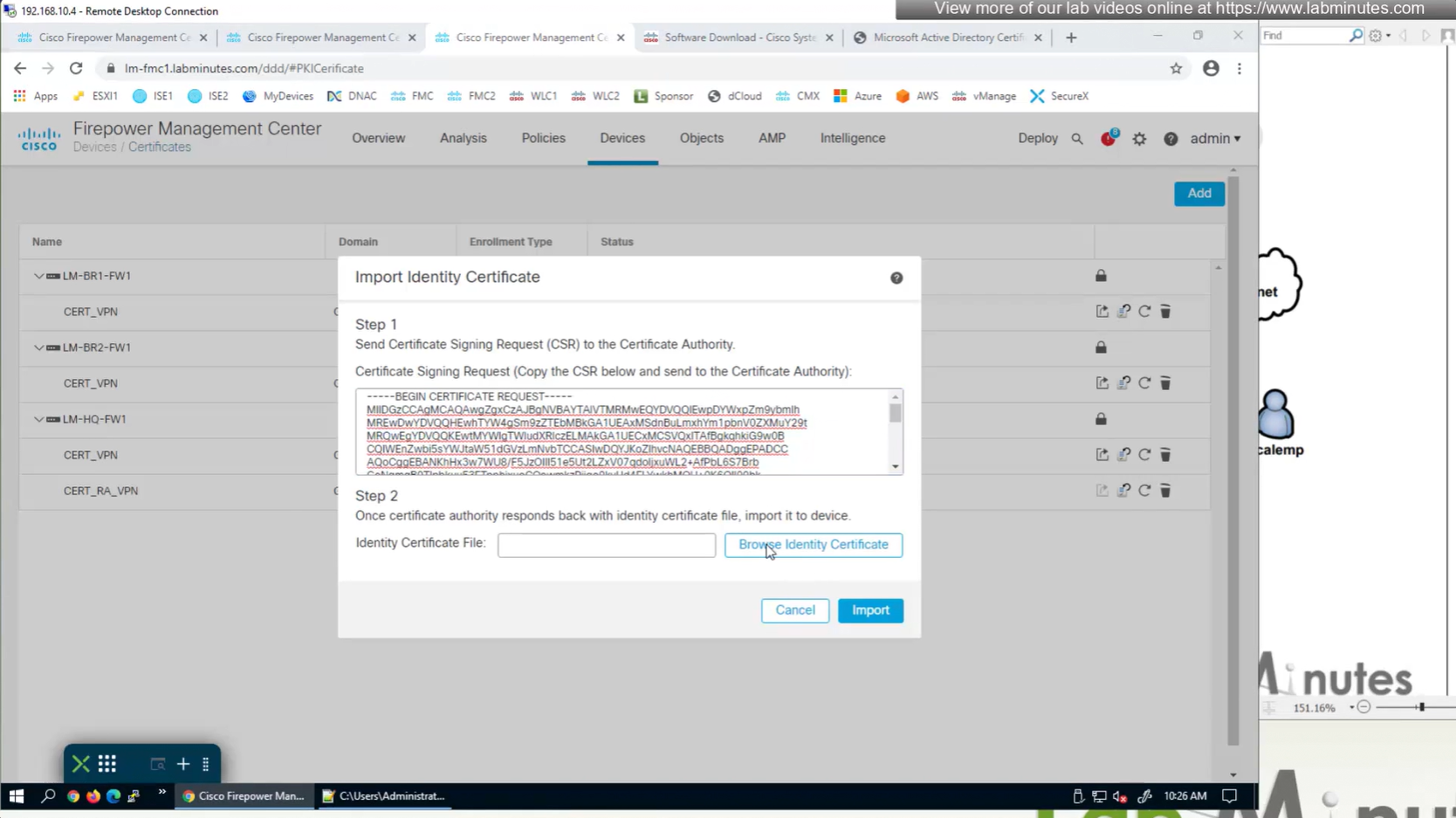Collapse the LM-HQ-FW1 device row
This screenshot has height=818, width=1456.
click(x=38, y=419)
